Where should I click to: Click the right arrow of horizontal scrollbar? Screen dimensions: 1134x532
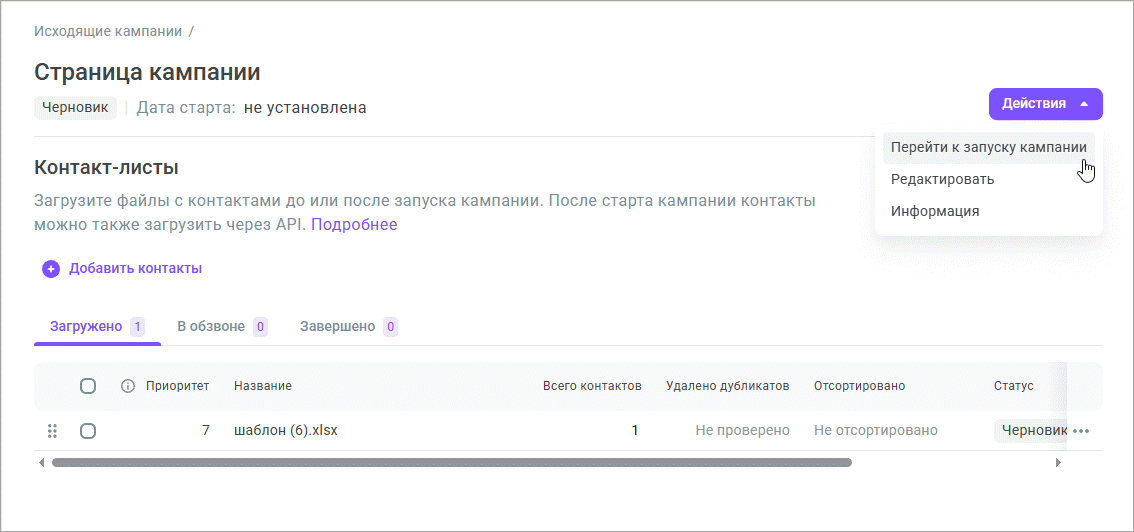point(1058,463)
